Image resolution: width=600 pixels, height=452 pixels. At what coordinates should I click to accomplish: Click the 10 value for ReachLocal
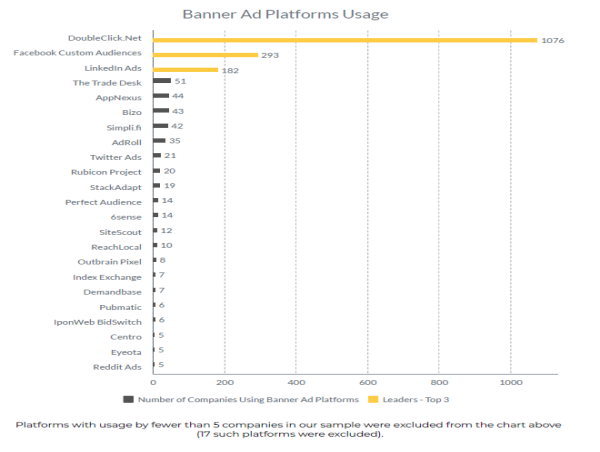[166, 245]
